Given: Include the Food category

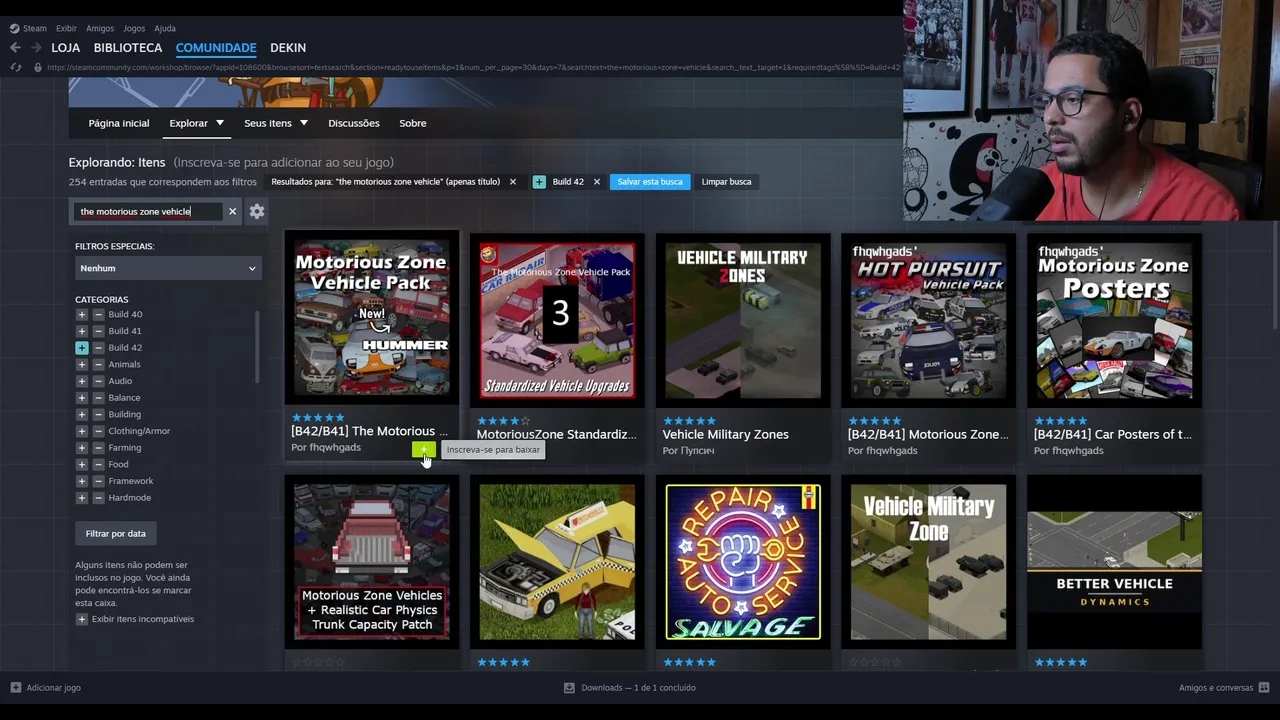Looking at the screenshot, I should click(x=82, y=464).
